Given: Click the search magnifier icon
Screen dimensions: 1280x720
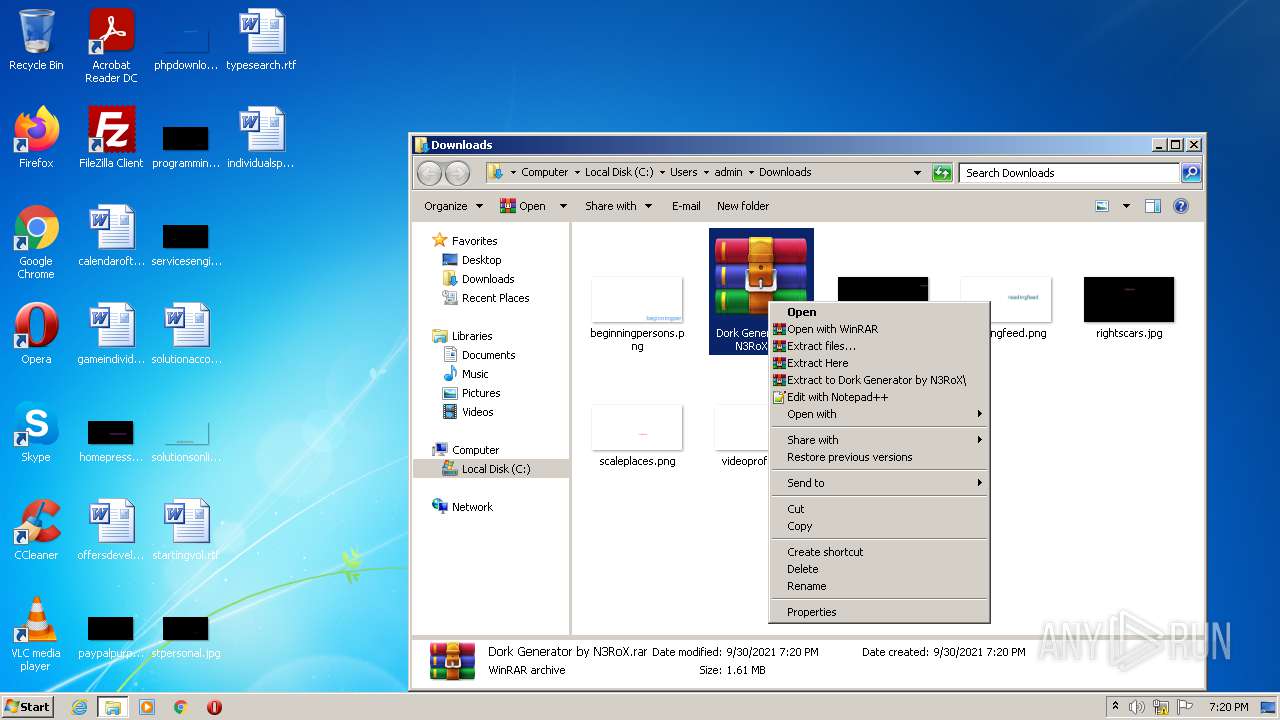Looking at the screenshot, I should [x=1190, y=173].
